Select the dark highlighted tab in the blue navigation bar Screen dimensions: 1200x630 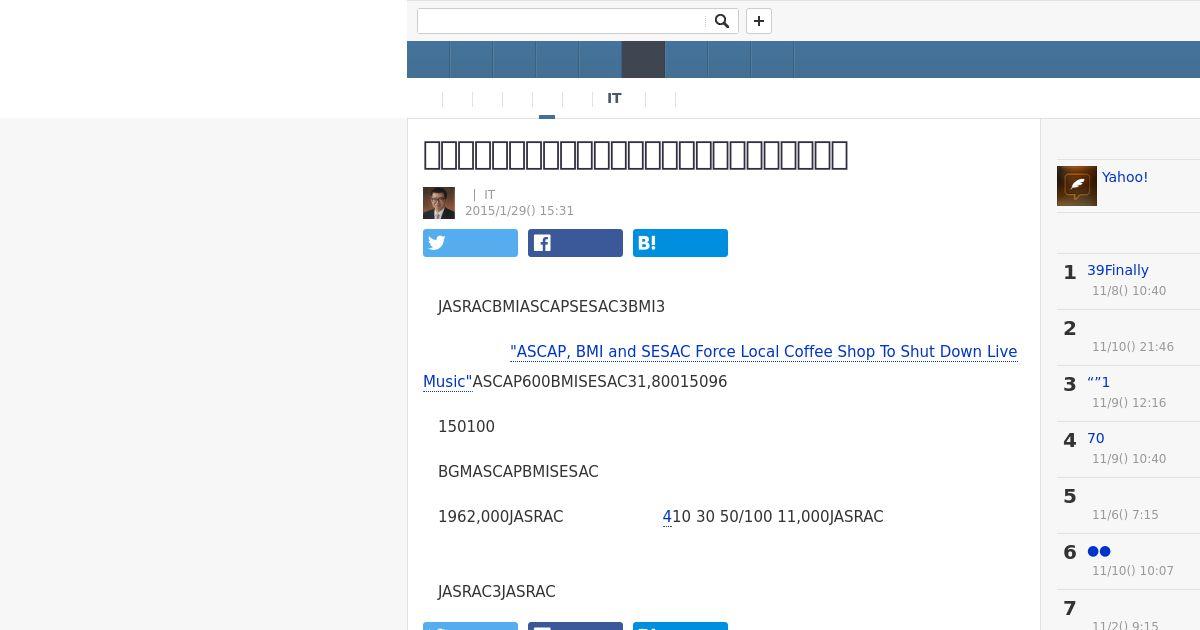click(x=643, y=60)
